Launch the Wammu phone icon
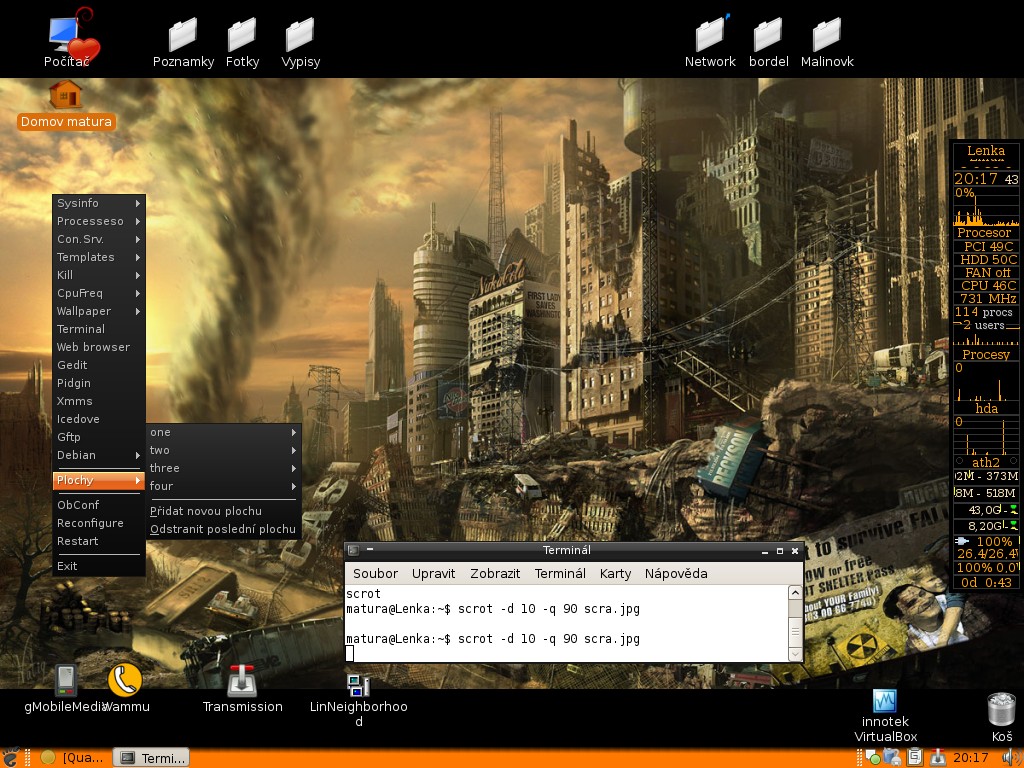The image size is (1024, 768). [125, 688]
